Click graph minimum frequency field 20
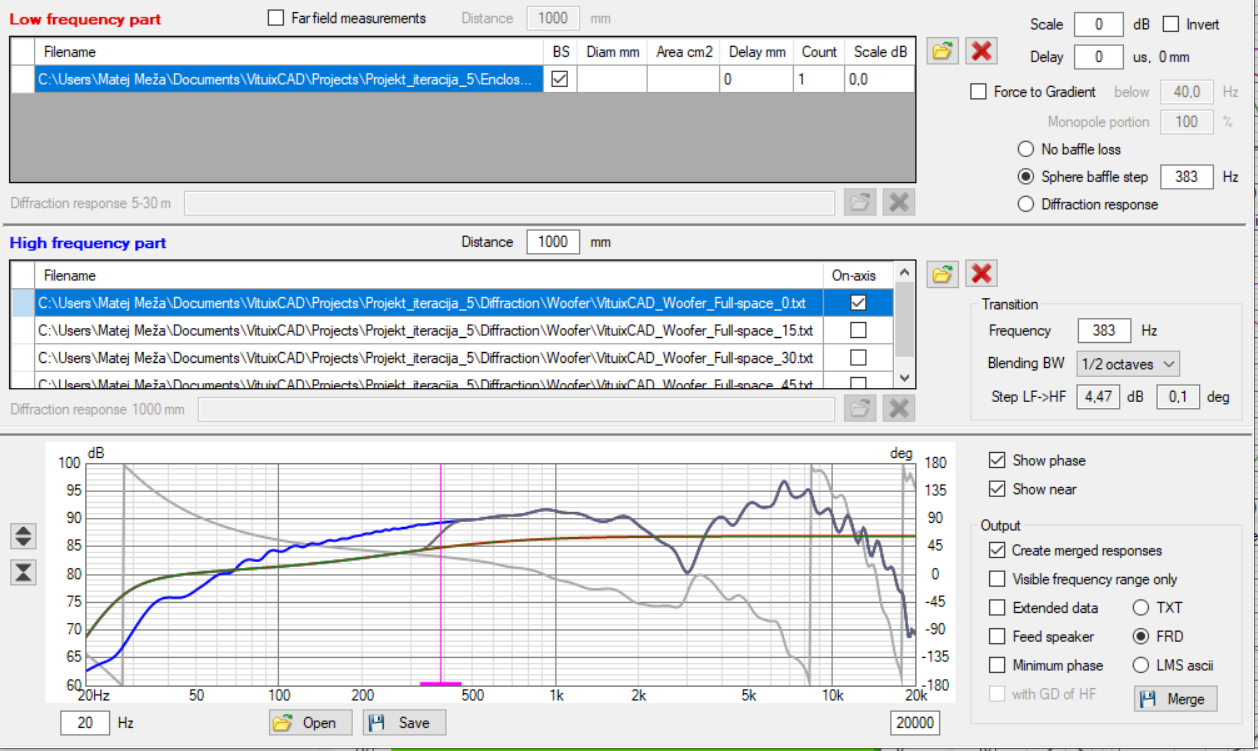1258x751 pixels. pos(85,722)
